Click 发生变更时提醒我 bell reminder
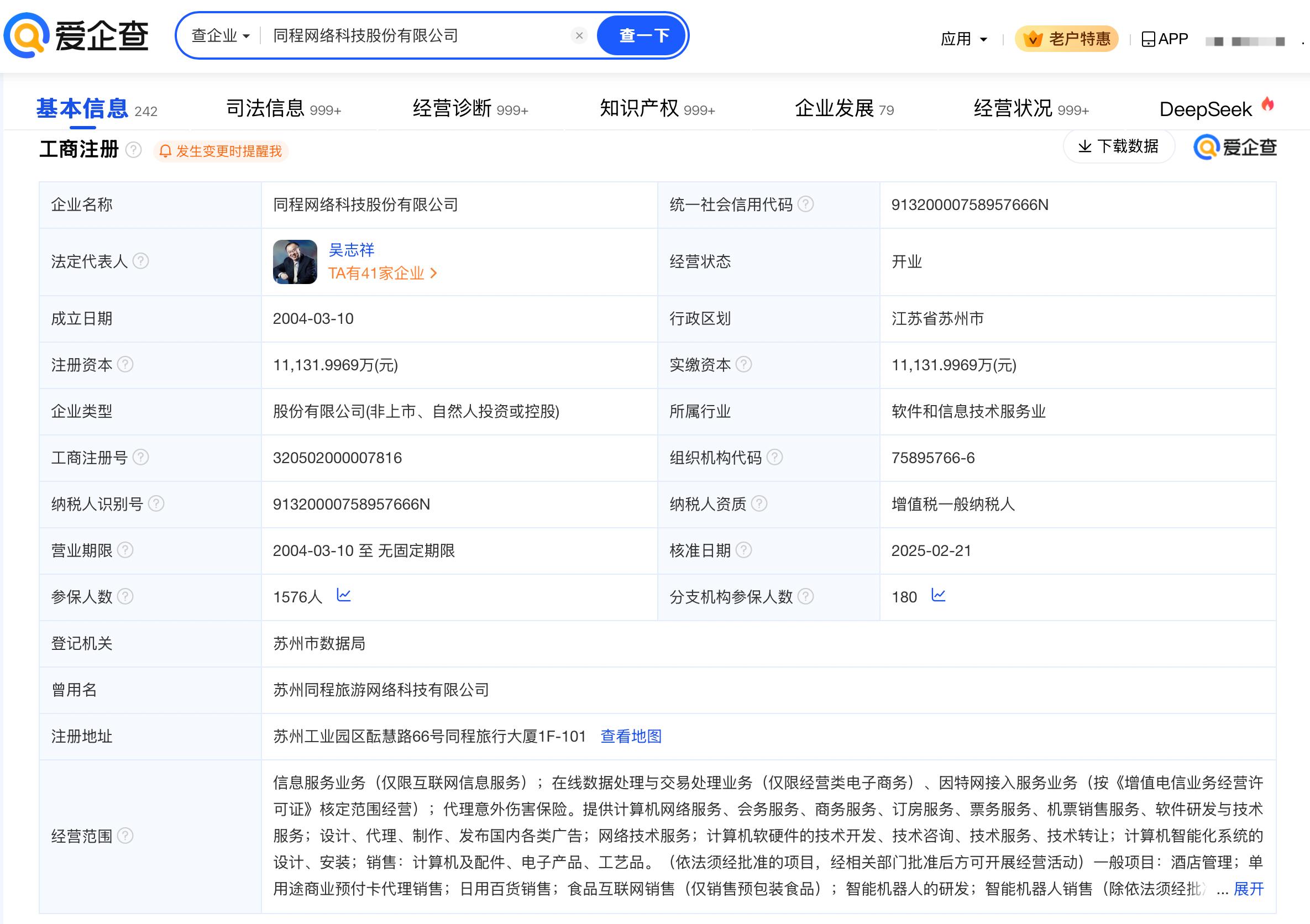Image resolution: width=1310 pixels, height=924 pixels. (222, 151)
